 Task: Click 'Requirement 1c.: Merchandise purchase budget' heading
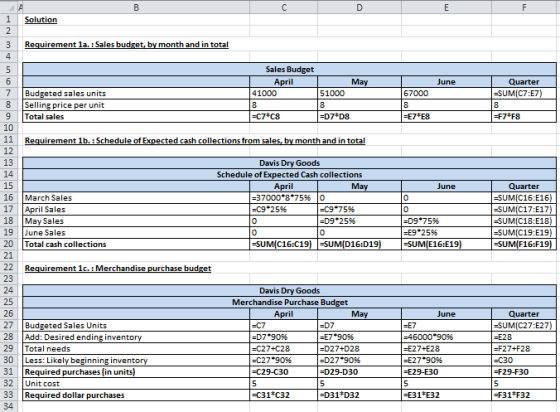tap(118, 268)
